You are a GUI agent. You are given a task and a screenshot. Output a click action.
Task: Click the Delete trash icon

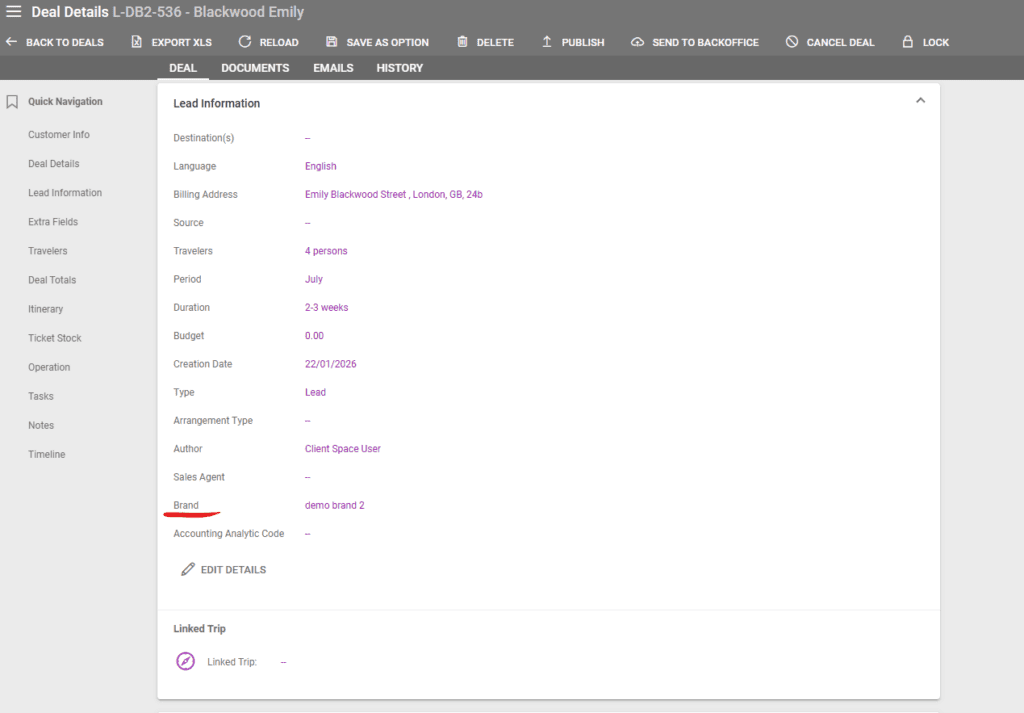[x=462, y=42]
